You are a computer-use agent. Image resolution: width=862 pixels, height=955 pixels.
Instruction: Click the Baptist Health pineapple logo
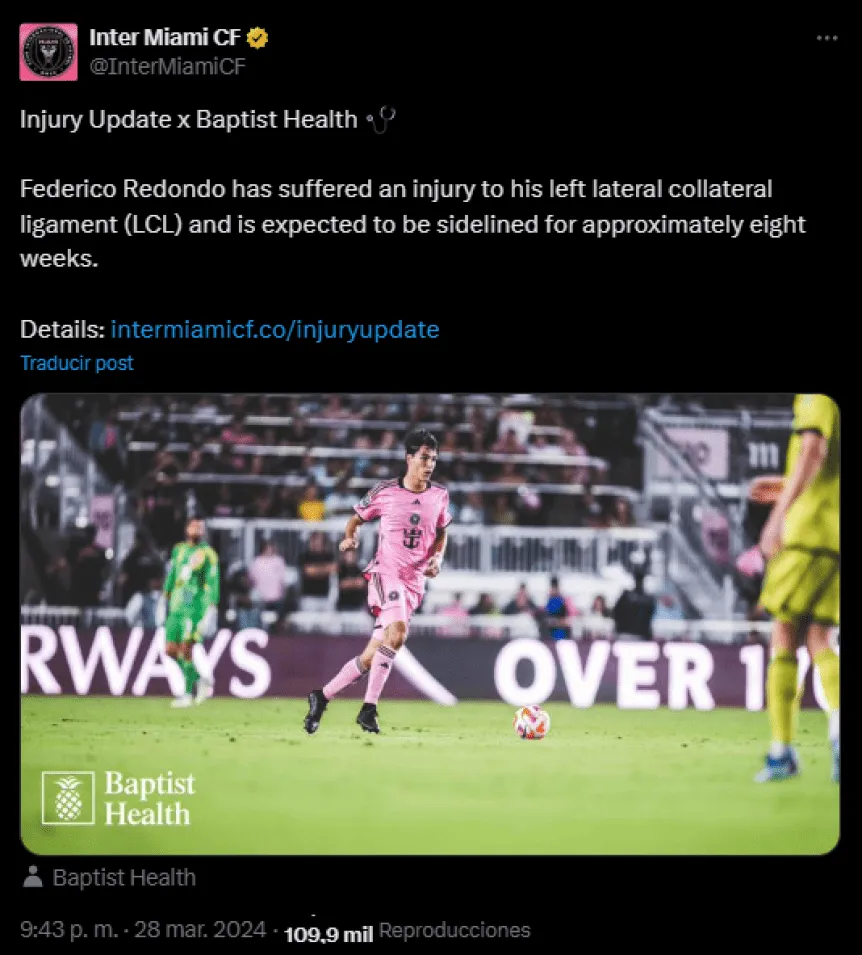pos(68,798)
